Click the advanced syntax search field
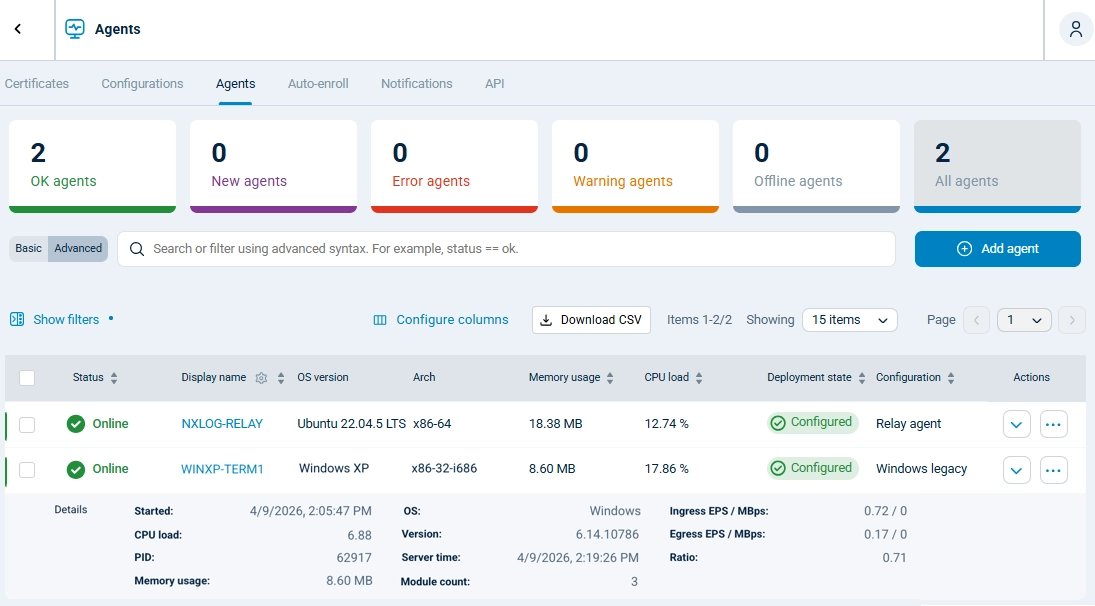1095x606 pixels. [x=506, y=249]
